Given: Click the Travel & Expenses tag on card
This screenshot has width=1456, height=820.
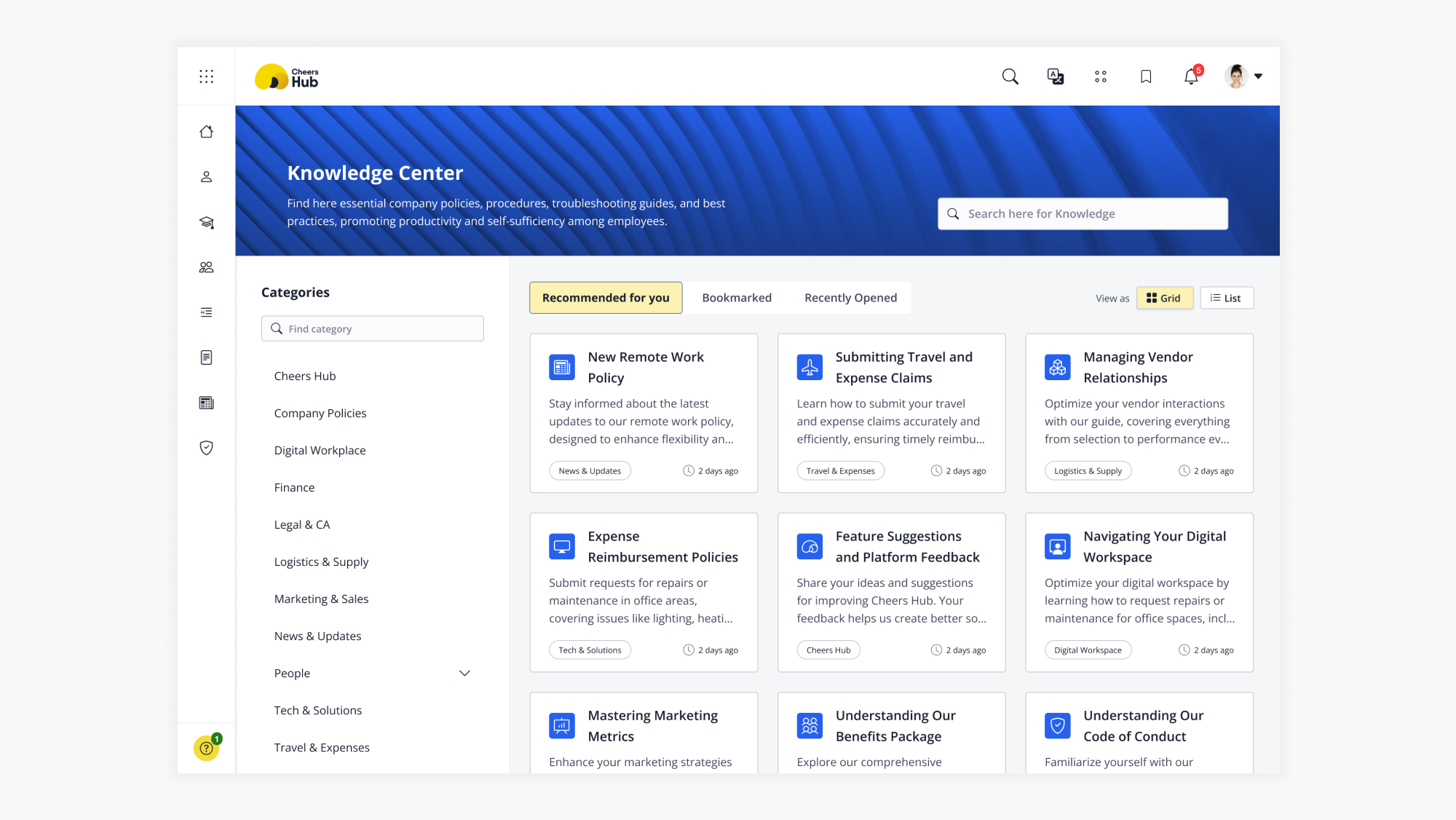Looking at the screenshot, I should (x=840, y=471).
